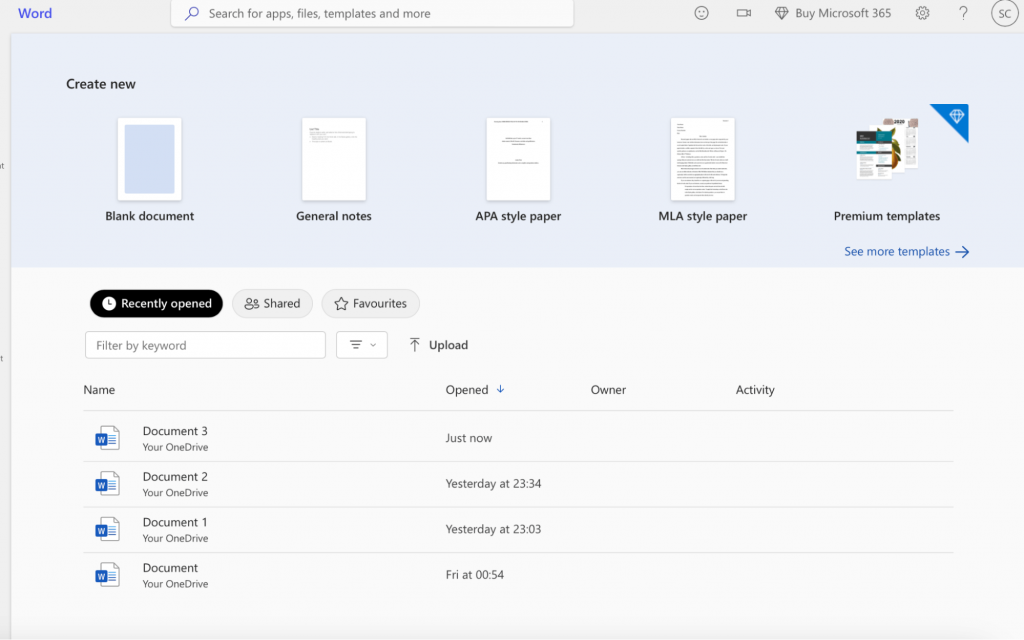Screen dimensions: 1024x640
Task: Open the SC account profile avatar
Action: click(x=1004, y=13)
